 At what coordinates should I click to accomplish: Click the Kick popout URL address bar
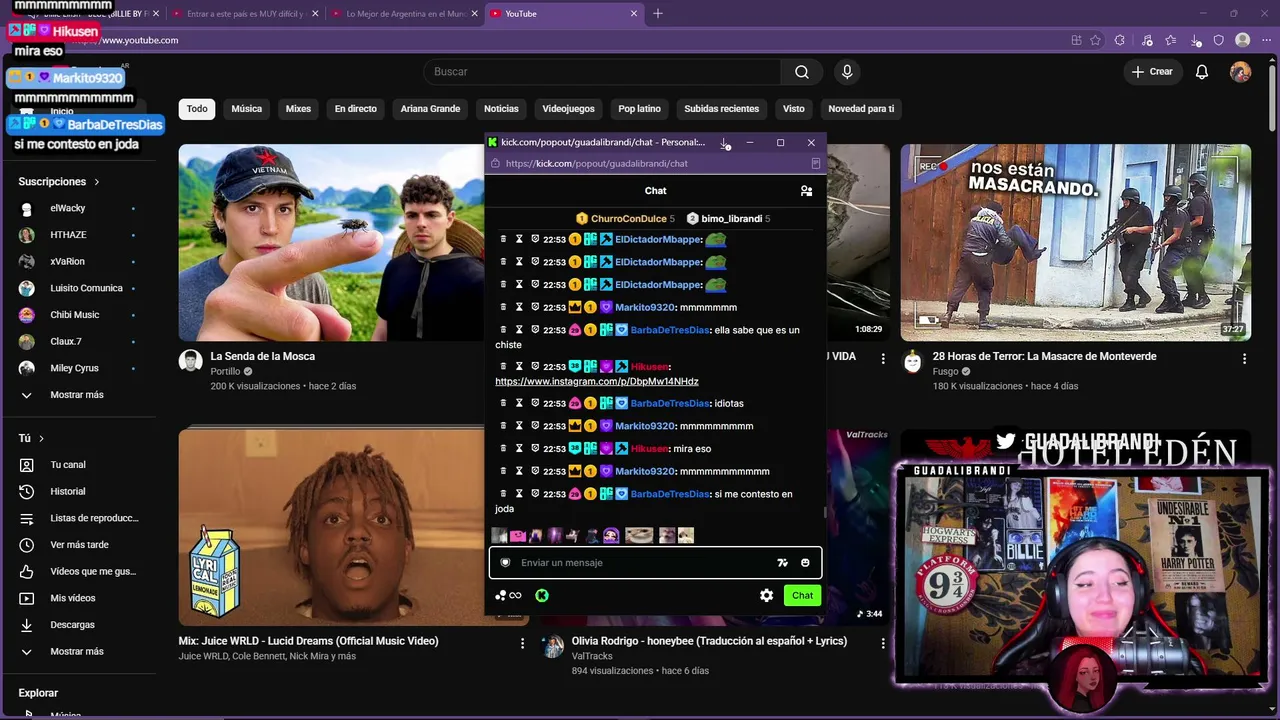(x=655, y=163)
